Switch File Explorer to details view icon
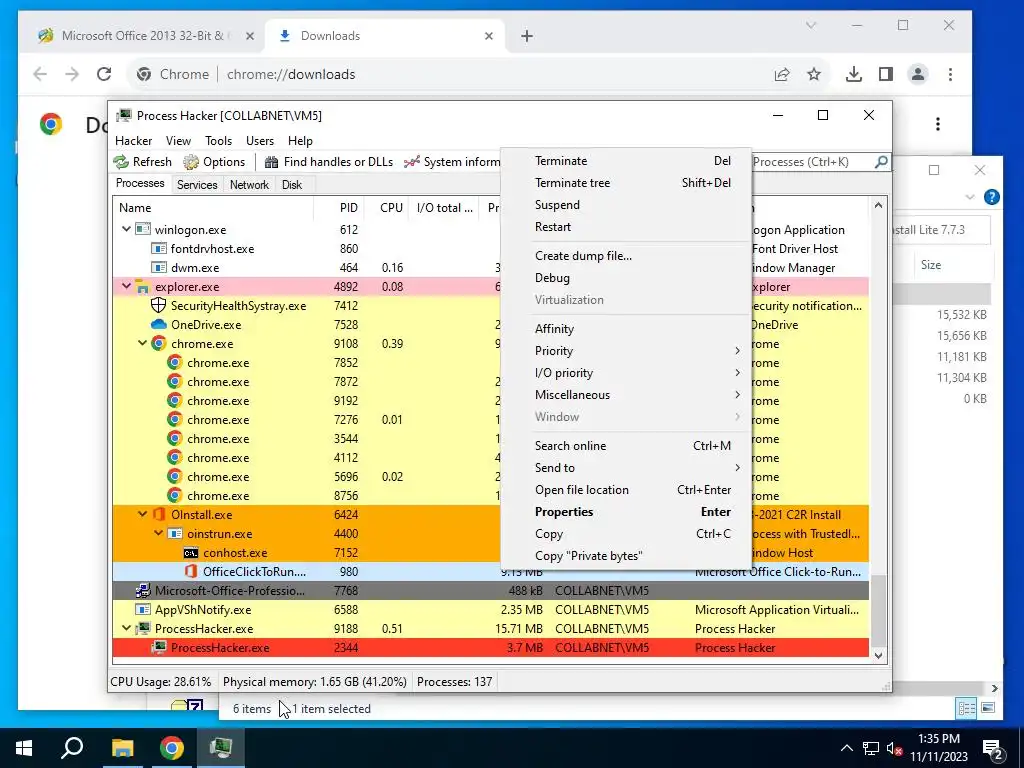The height and width of the screenshot is (768, 1024). [x=967, y=708]
